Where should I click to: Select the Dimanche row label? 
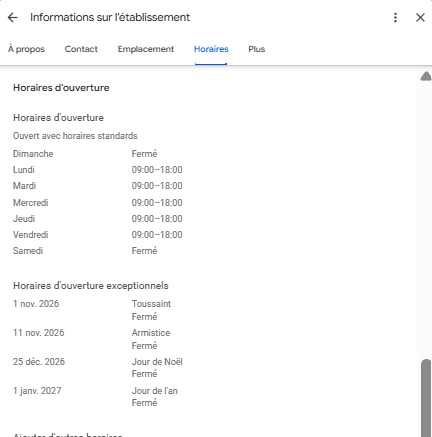[x=33, y=154]
